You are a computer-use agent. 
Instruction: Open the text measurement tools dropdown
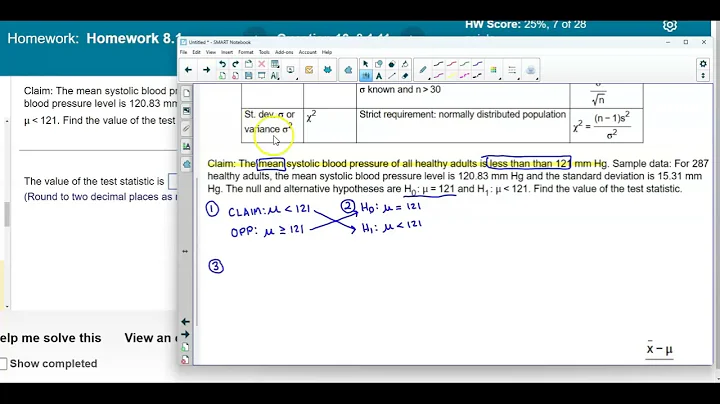275,76
